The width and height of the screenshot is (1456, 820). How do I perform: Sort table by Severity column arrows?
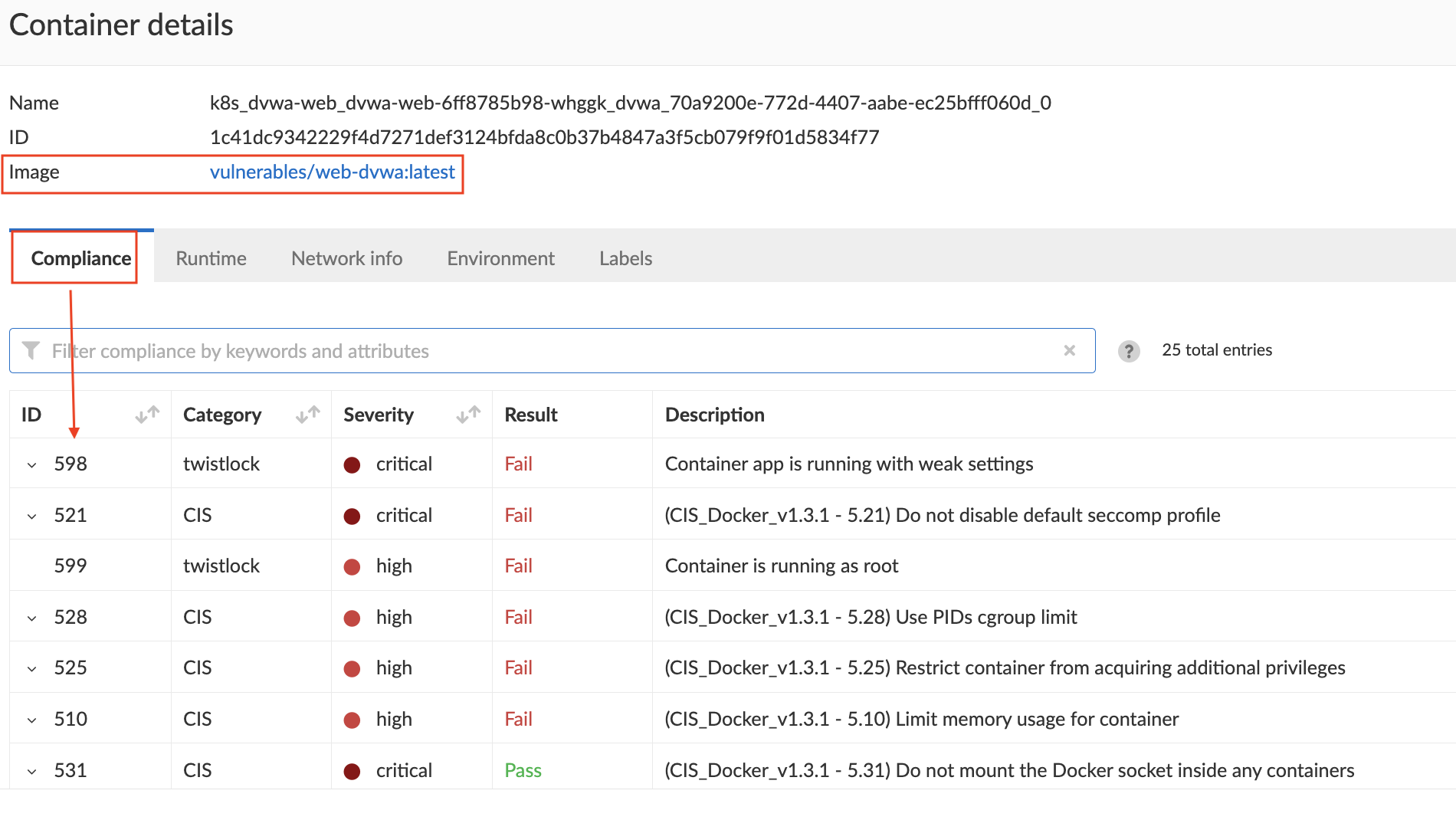(x=468, y=415)
